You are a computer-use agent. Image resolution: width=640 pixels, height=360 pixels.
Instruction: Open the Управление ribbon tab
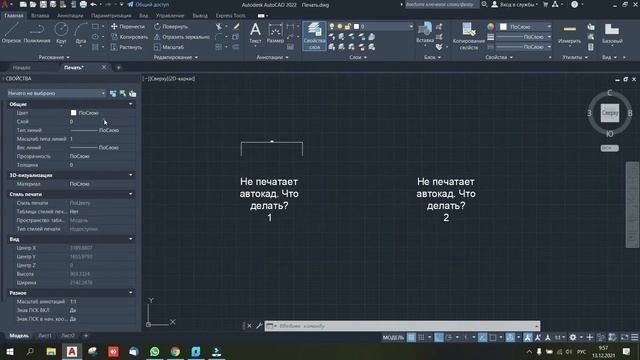170,16
